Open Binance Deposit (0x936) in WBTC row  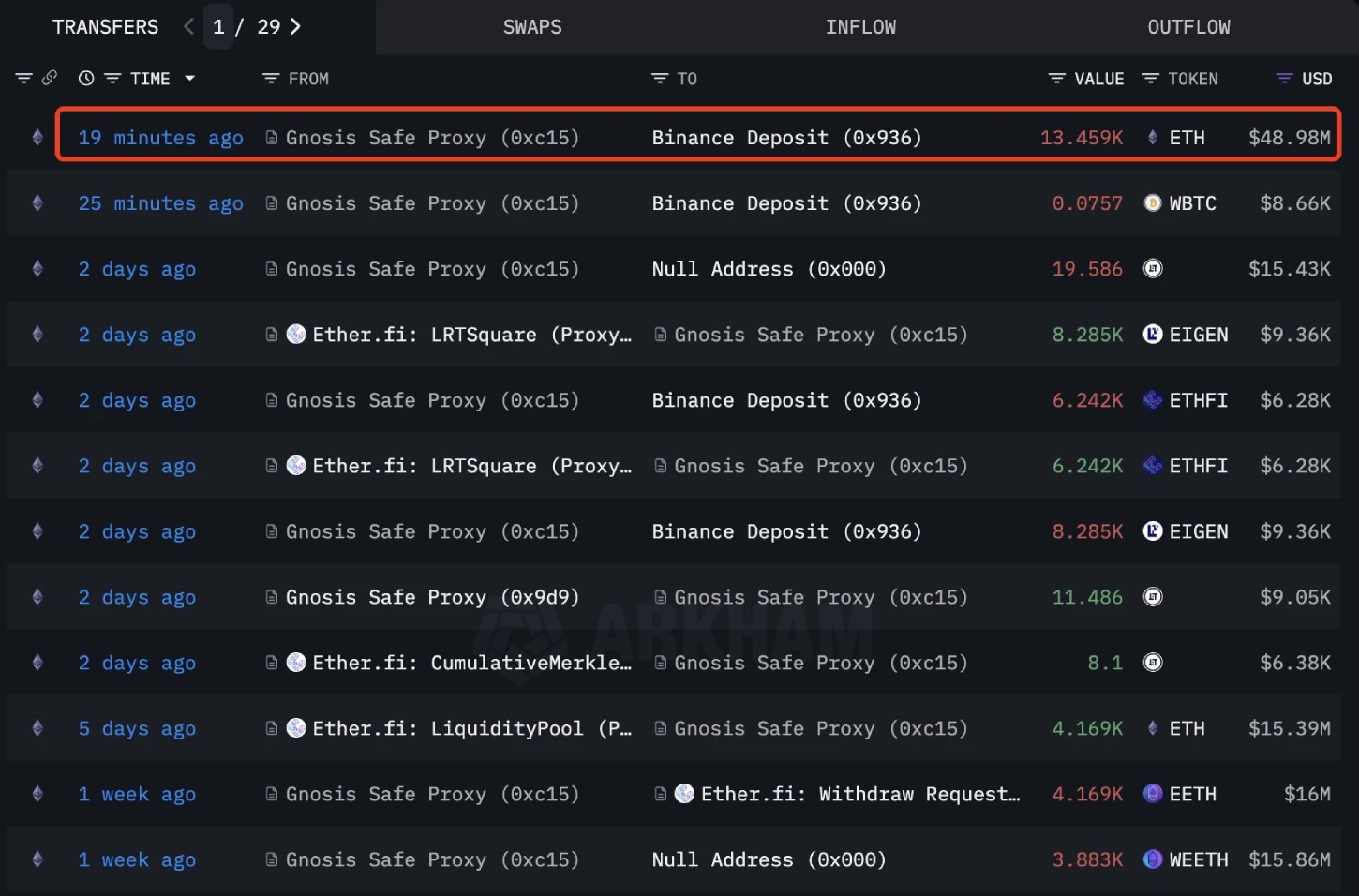coord(786,203)
